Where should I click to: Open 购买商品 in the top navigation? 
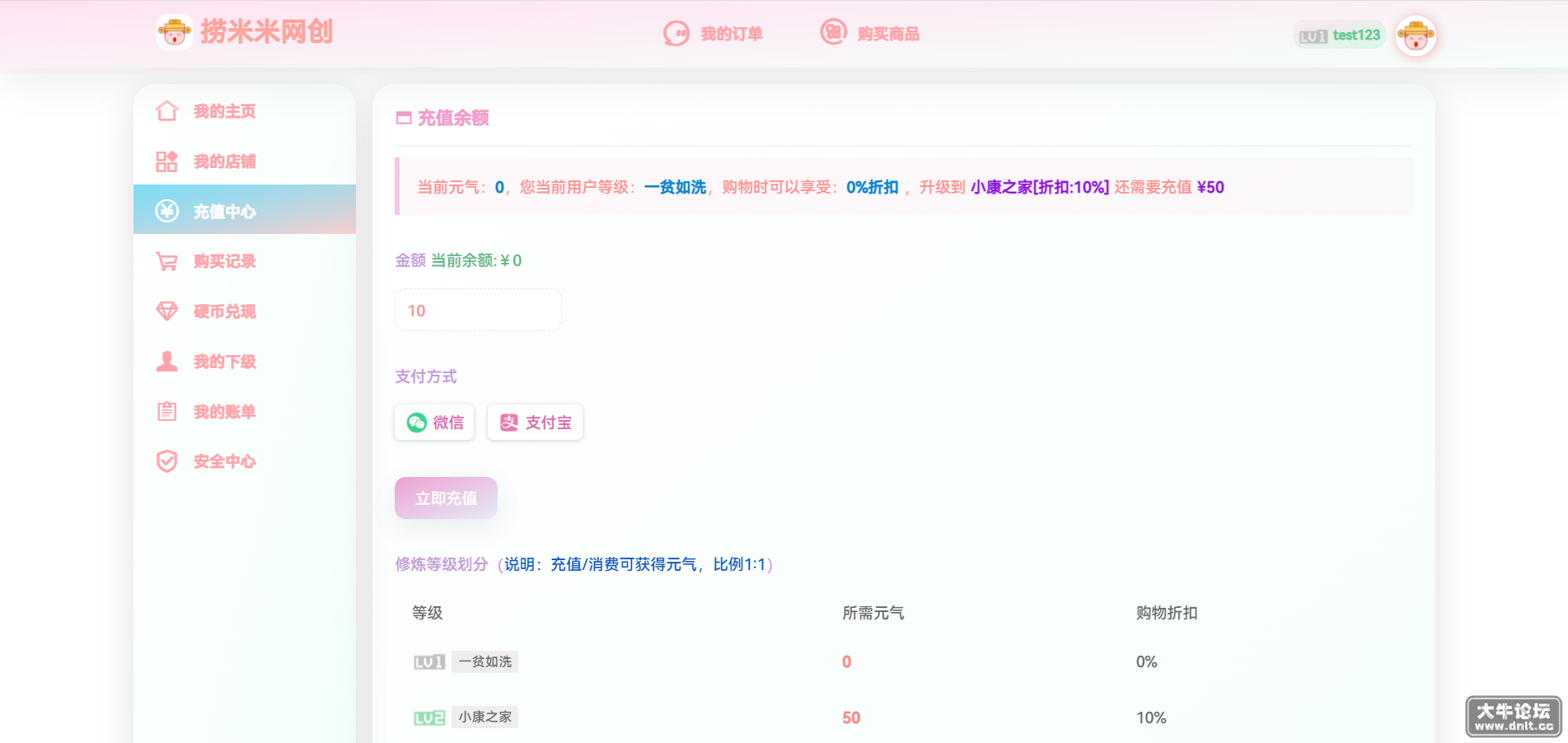[x=870, y=33]
